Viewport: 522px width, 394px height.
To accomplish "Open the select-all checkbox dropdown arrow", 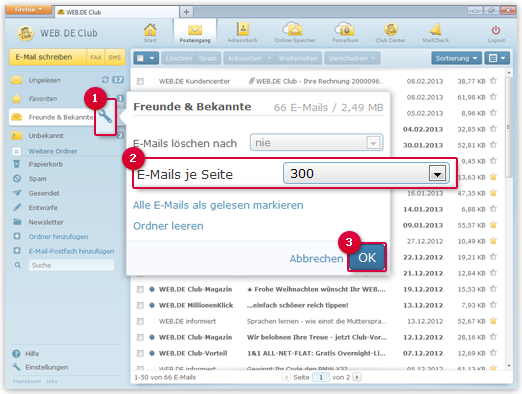I will (152, 58).
